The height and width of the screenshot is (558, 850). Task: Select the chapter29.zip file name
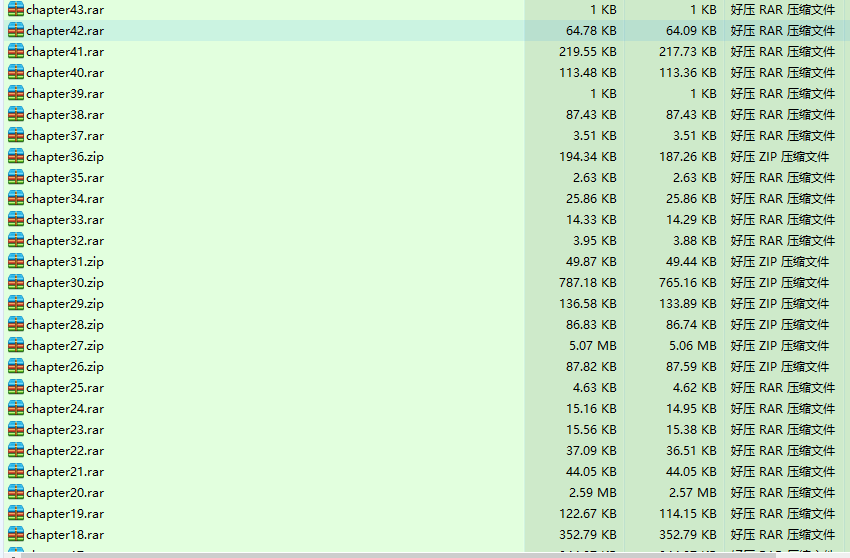pyautogui.click(x=65, y=303)
